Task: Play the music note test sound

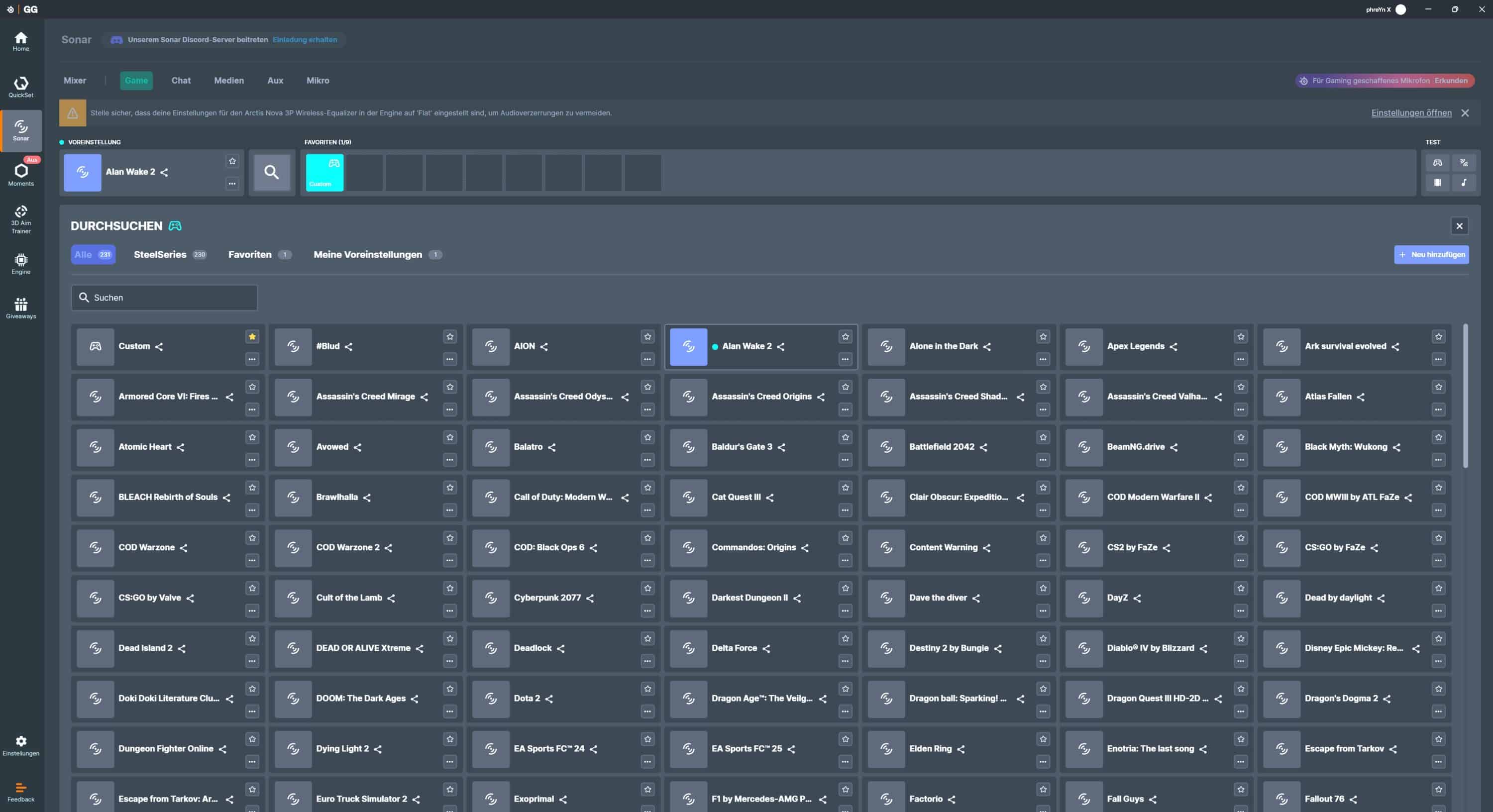Action: point(1464,183)
